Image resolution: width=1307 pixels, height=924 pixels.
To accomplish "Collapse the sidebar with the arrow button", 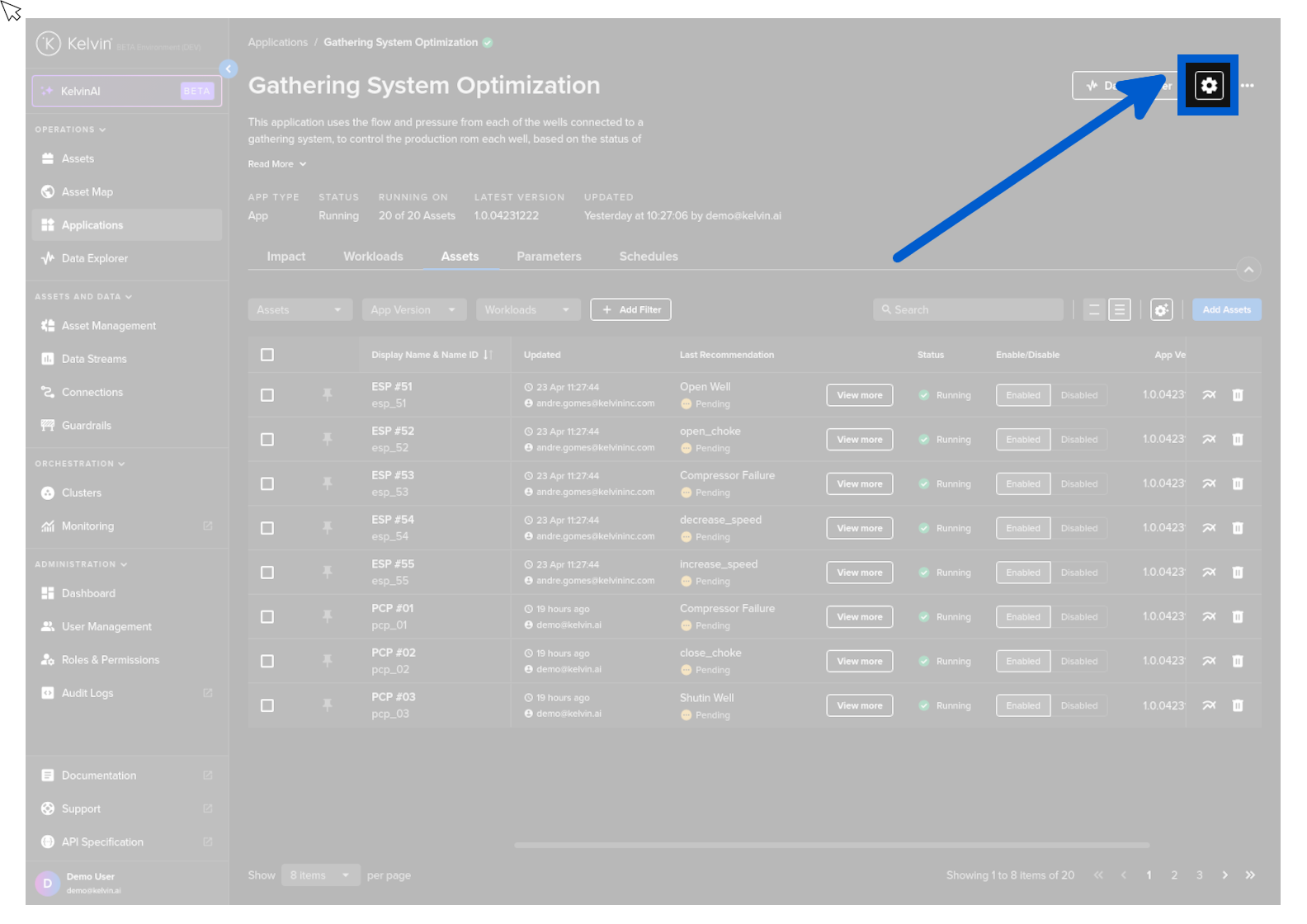I will (229, 69).
